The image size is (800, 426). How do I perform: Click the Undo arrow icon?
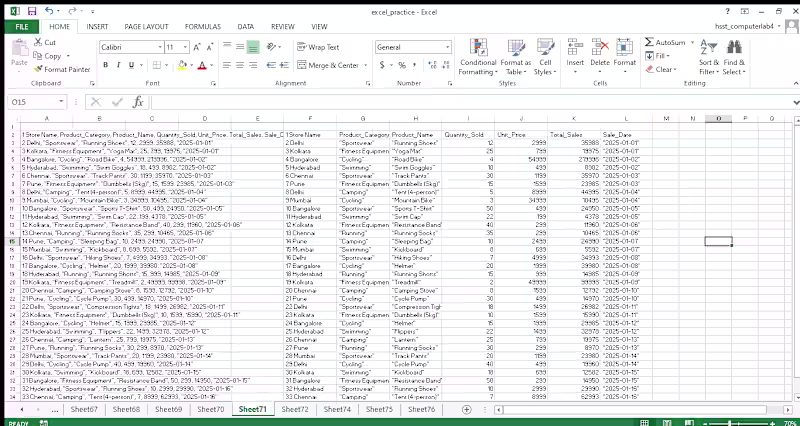(49, 11)
